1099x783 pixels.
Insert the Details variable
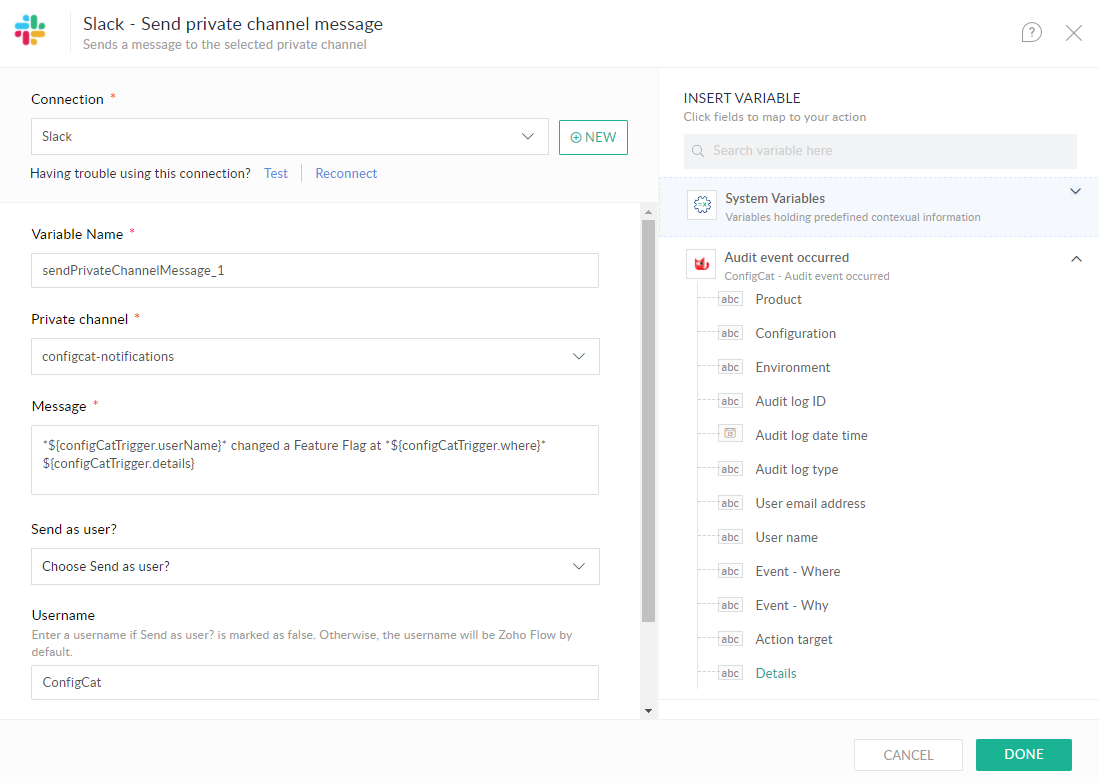pos(776,673)
